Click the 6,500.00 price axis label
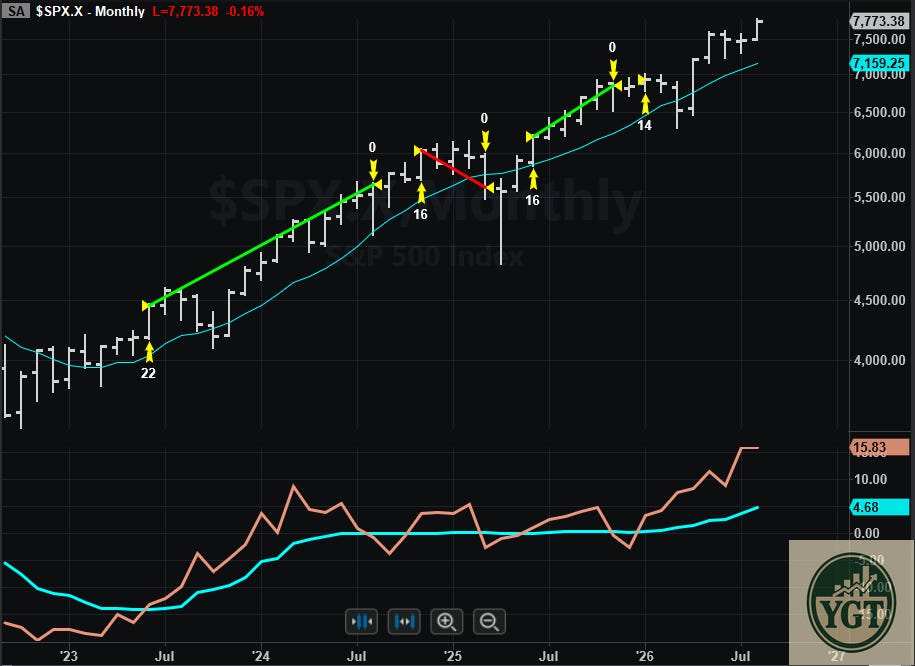The width and height of the screenshot is (915, 666). pos(879,112)
